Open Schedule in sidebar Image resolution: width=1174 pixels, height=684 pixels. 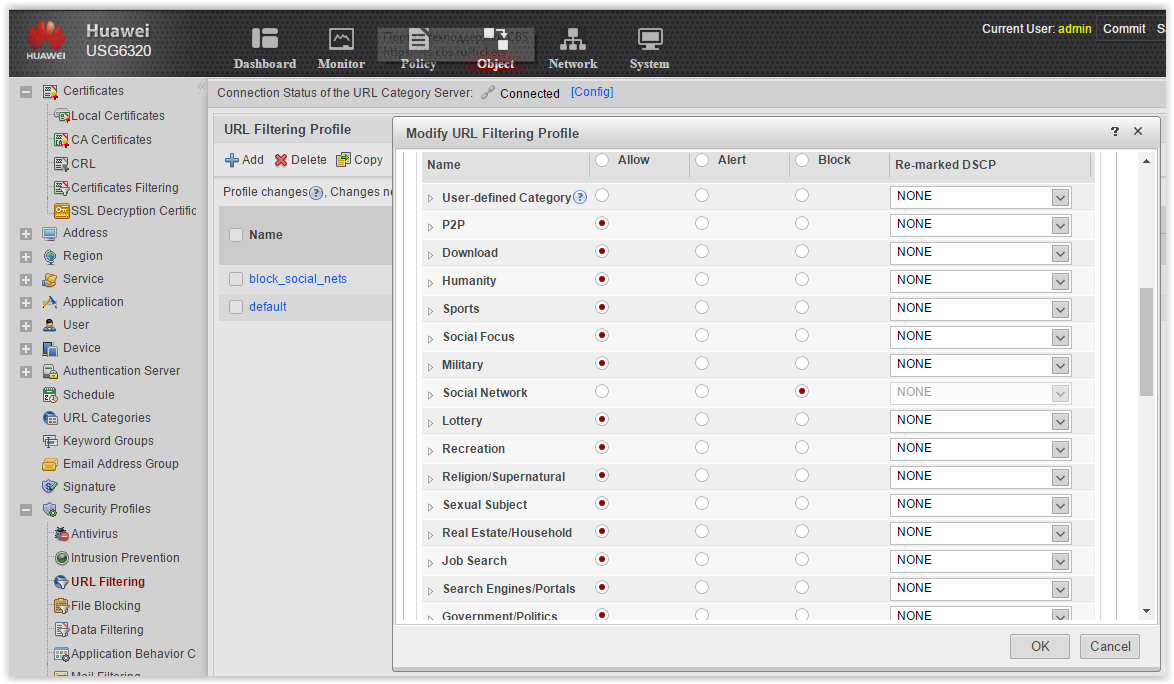coord(88,394)
